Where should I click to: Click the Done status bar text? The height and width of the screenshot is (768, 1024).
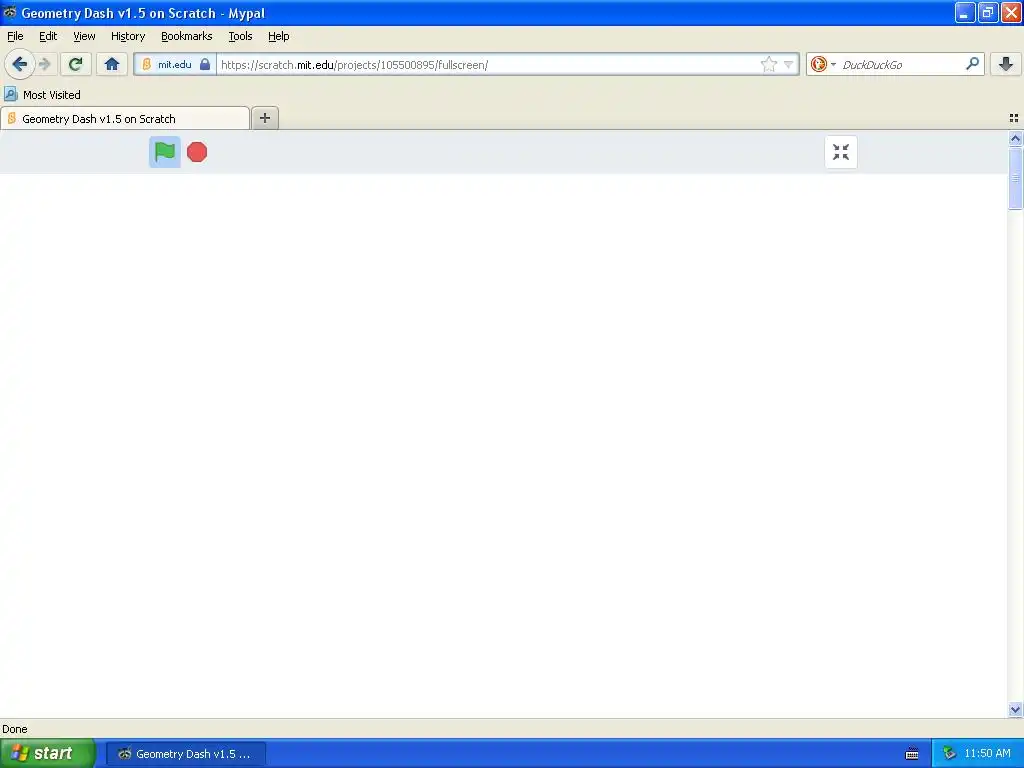(15, 729)
